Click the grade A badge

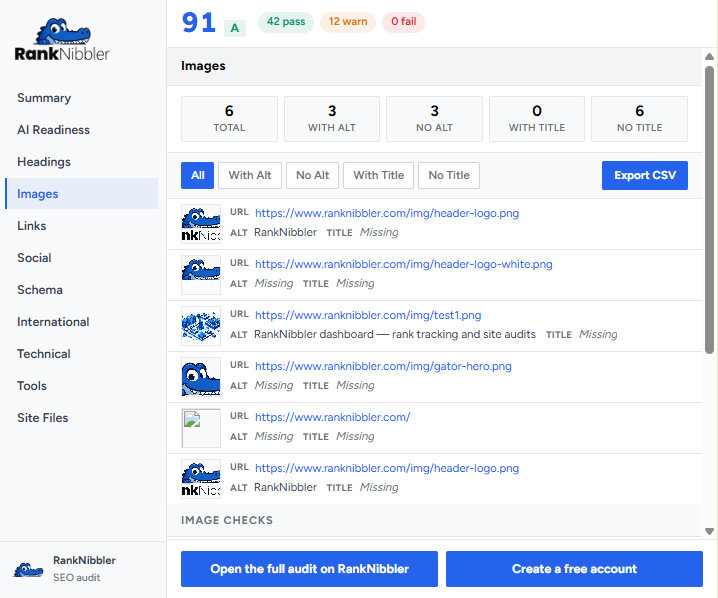pyautogui.click(x=235, y=28)
